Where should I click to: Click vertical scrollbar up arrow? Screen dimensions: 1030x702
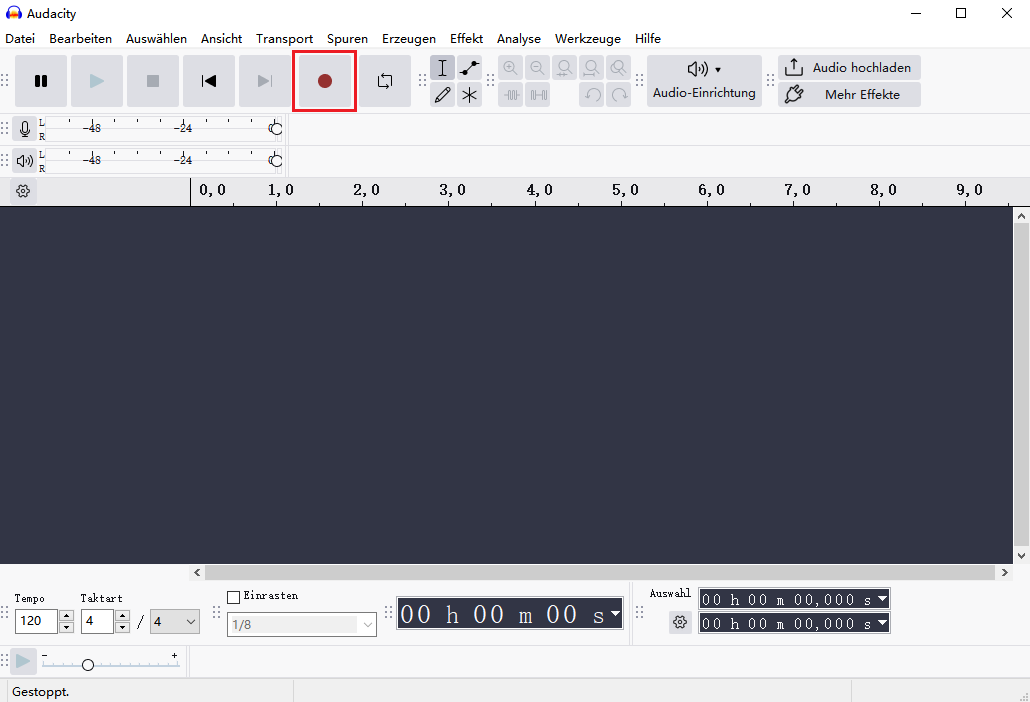pyautogui.click(x=1021, y=215)
